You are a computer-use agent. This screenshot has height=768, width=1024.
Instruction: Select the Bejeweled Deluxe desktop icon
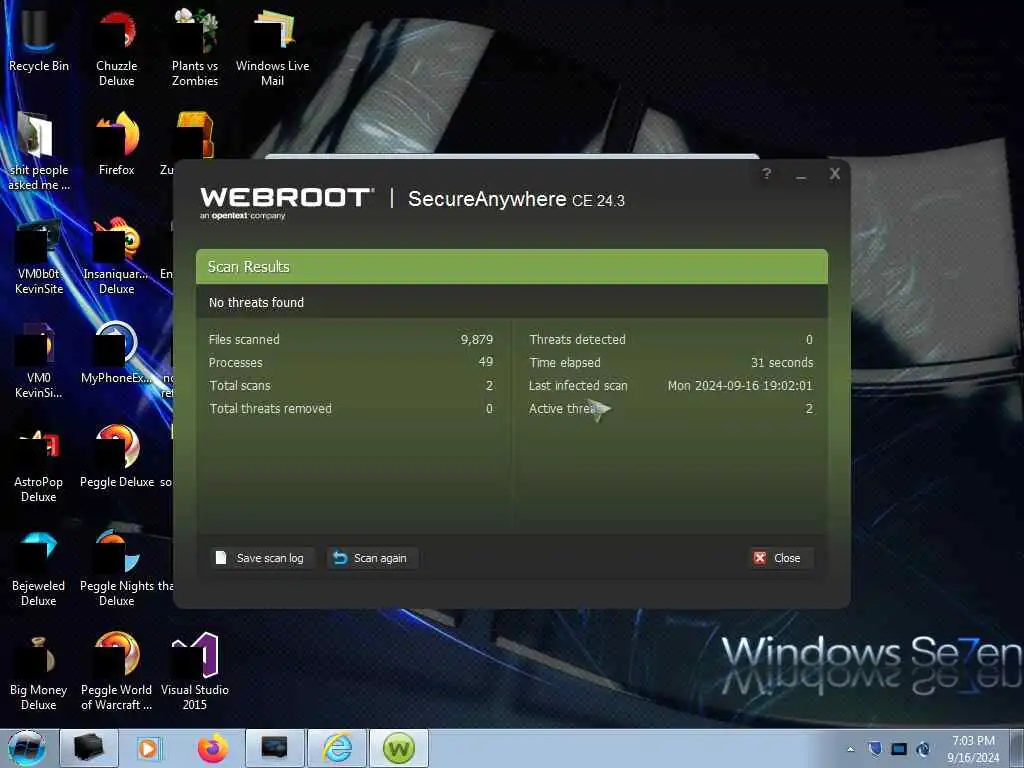coord(39,568)
